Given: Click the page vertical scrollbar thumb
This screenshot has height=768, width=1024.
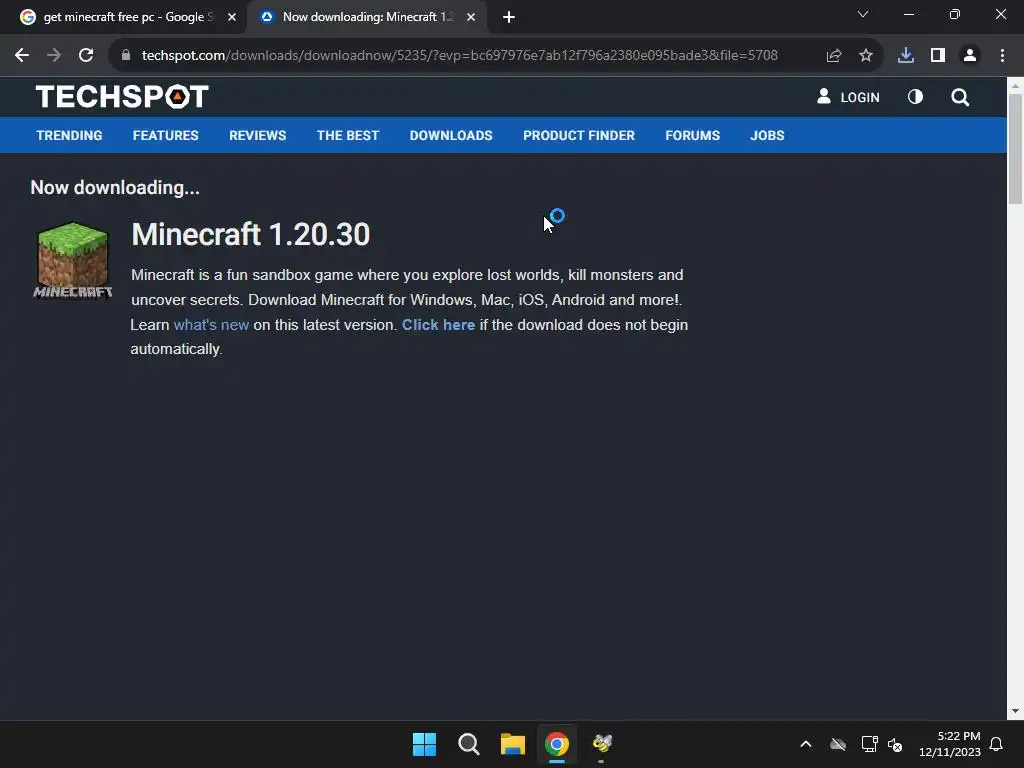Looking at the screenshot, I should [x=1015, y=149].
